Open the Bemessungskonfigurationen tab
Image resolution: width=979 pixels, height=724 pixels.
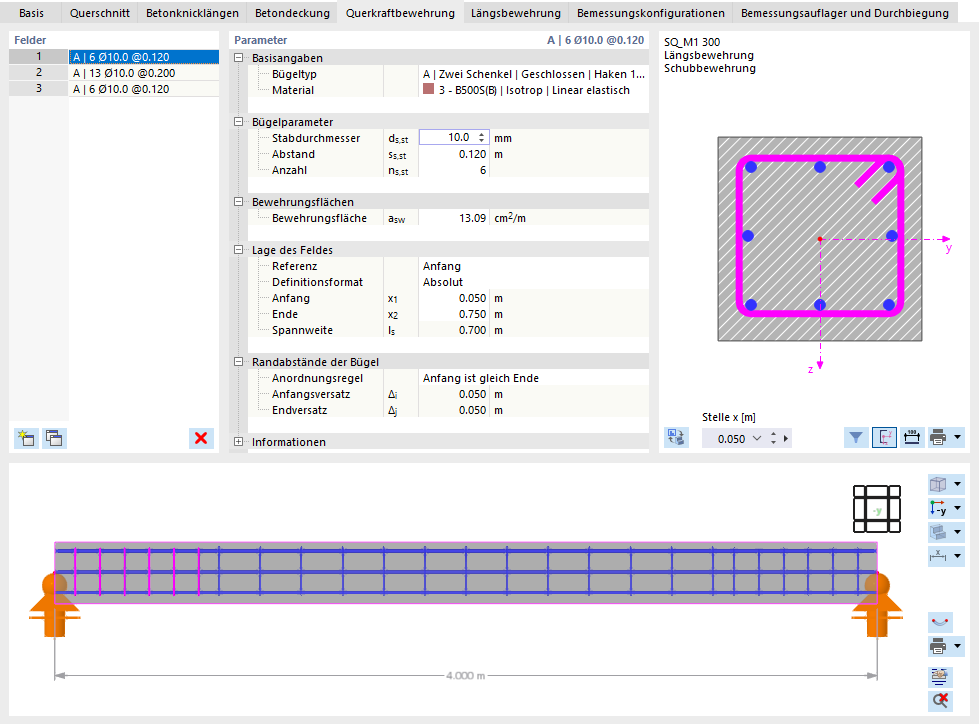(x=651, y=13)
